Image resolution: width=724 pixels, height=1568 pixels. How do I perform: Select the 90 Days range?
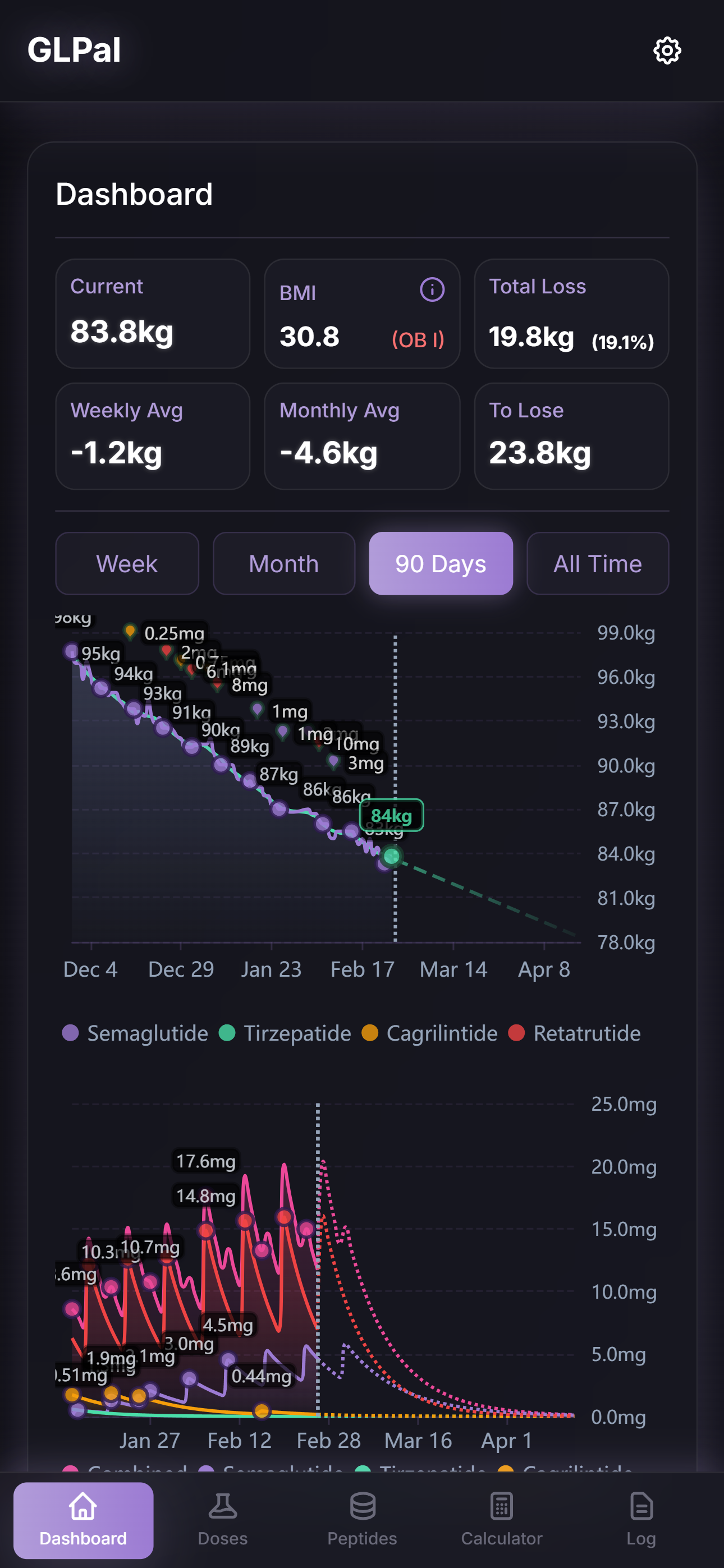pos(440,564)
